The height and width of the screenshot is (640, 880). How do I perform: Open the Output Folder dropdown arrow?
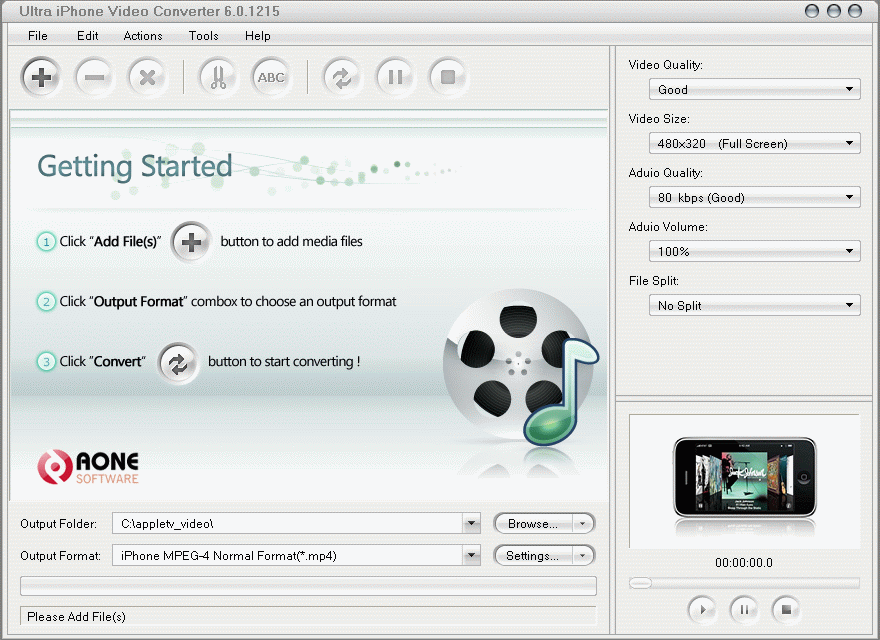coord(471,524)
